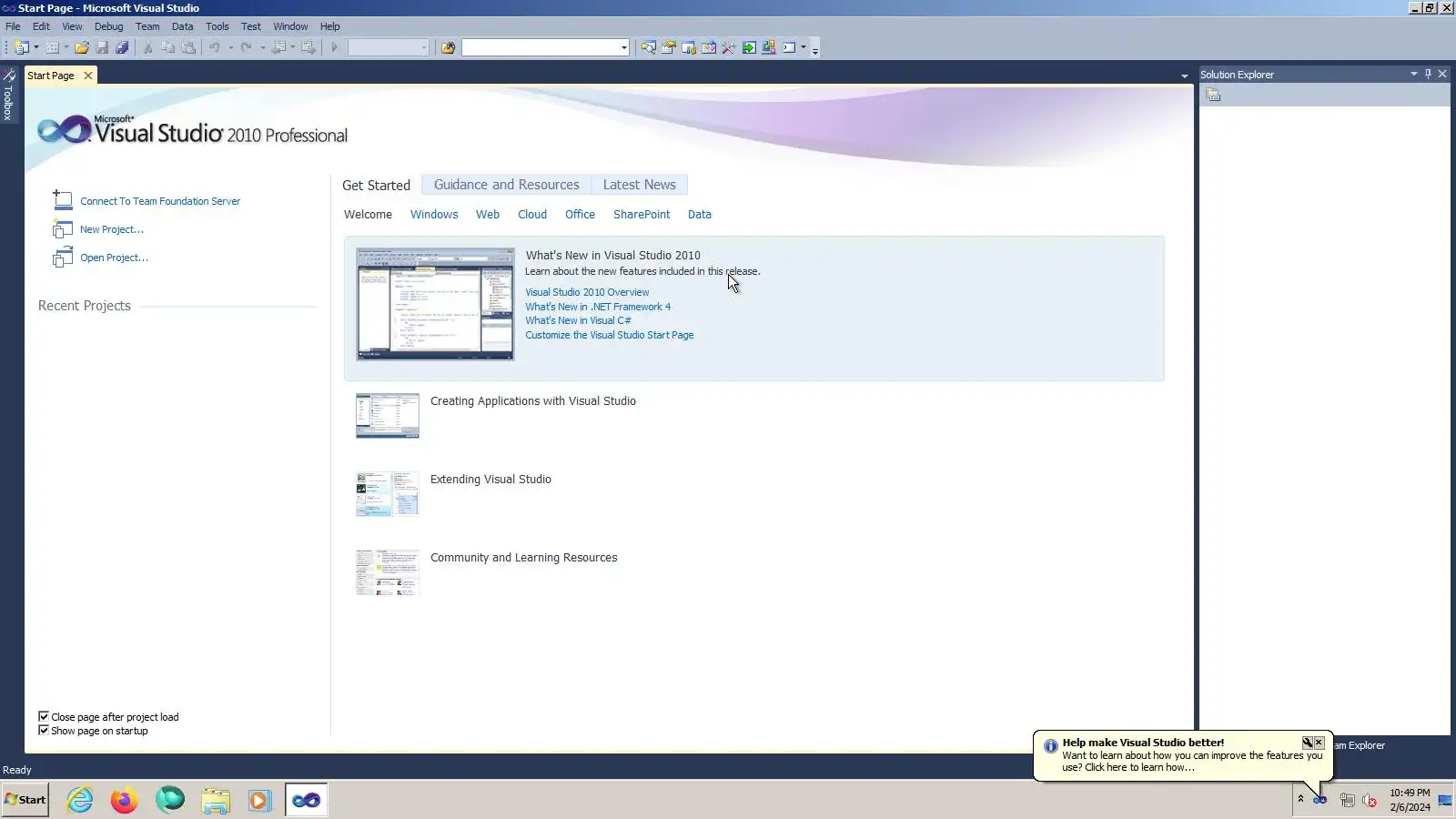Open the Redo history dropdown arrow

pos(262,47)
